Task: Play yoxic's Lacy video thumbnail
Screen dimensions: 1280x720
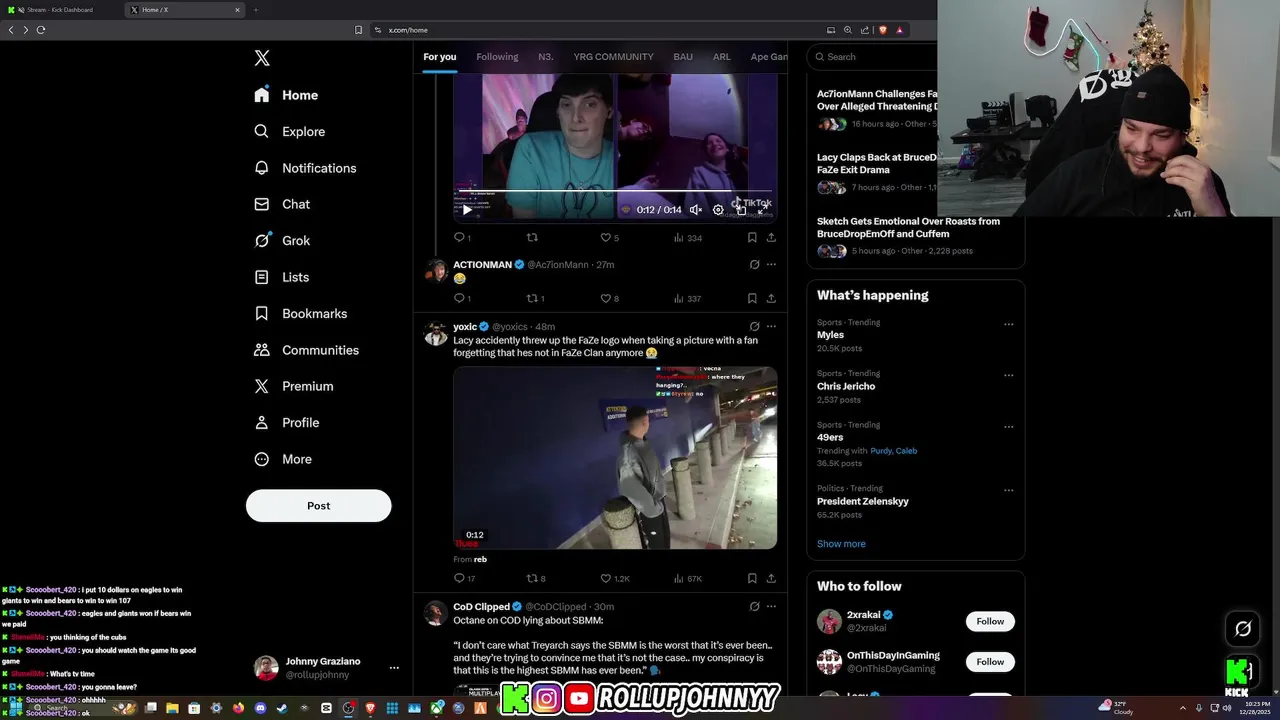Action: [x=615, y=458]
